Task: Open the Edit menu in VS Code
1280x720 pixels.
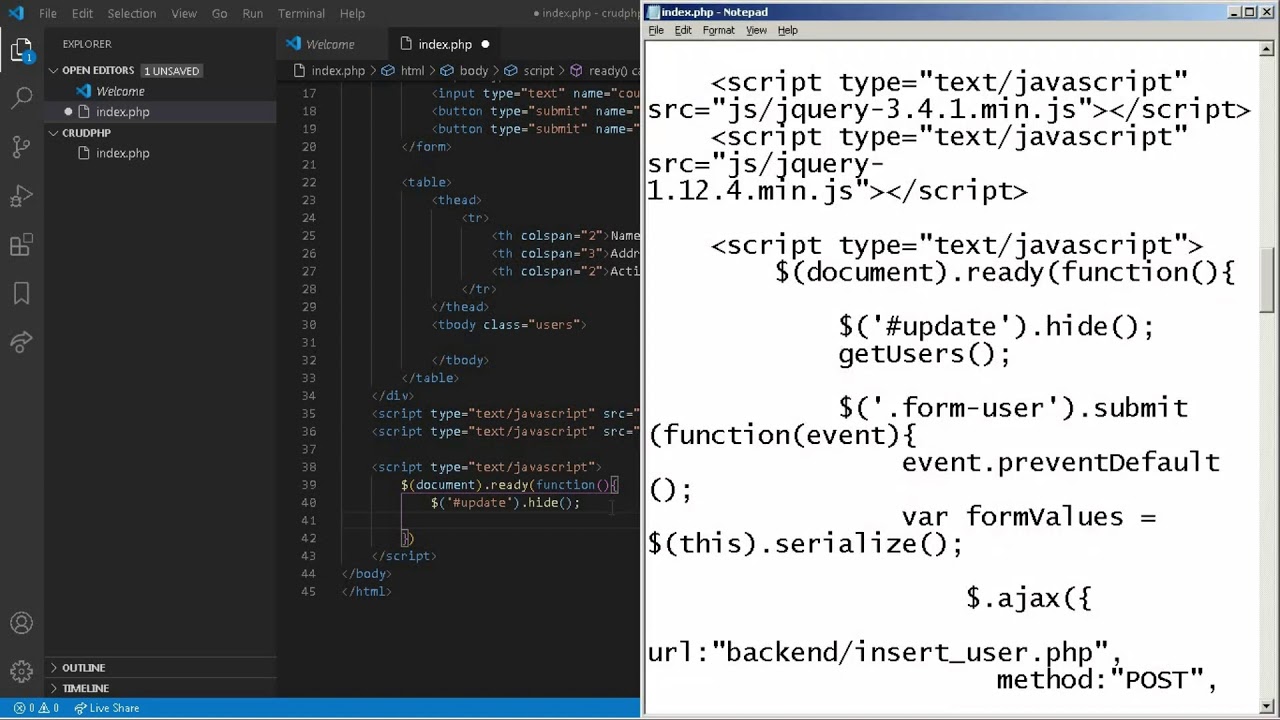Action: click(82, 13)
